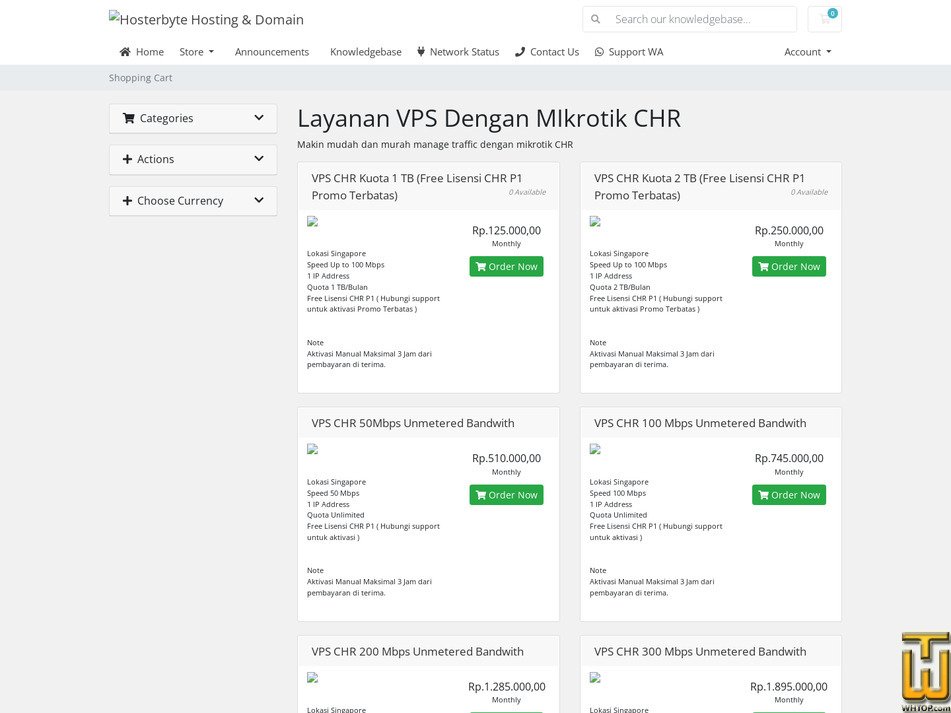This screenshot has width=951, height=713.
Task: Expand the Actions sidebar panel
Action: pyautogui.click(x=192, y=159)
